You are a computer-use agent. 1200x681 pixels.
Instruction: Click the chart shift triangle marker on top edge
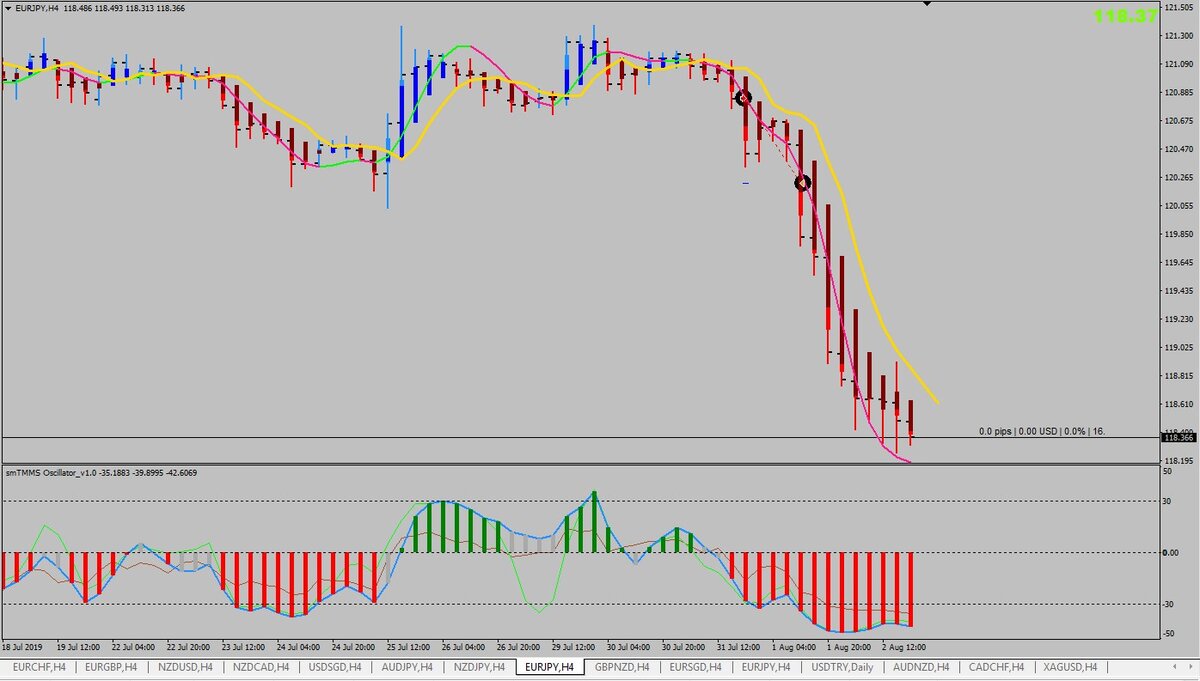point(927,4)
